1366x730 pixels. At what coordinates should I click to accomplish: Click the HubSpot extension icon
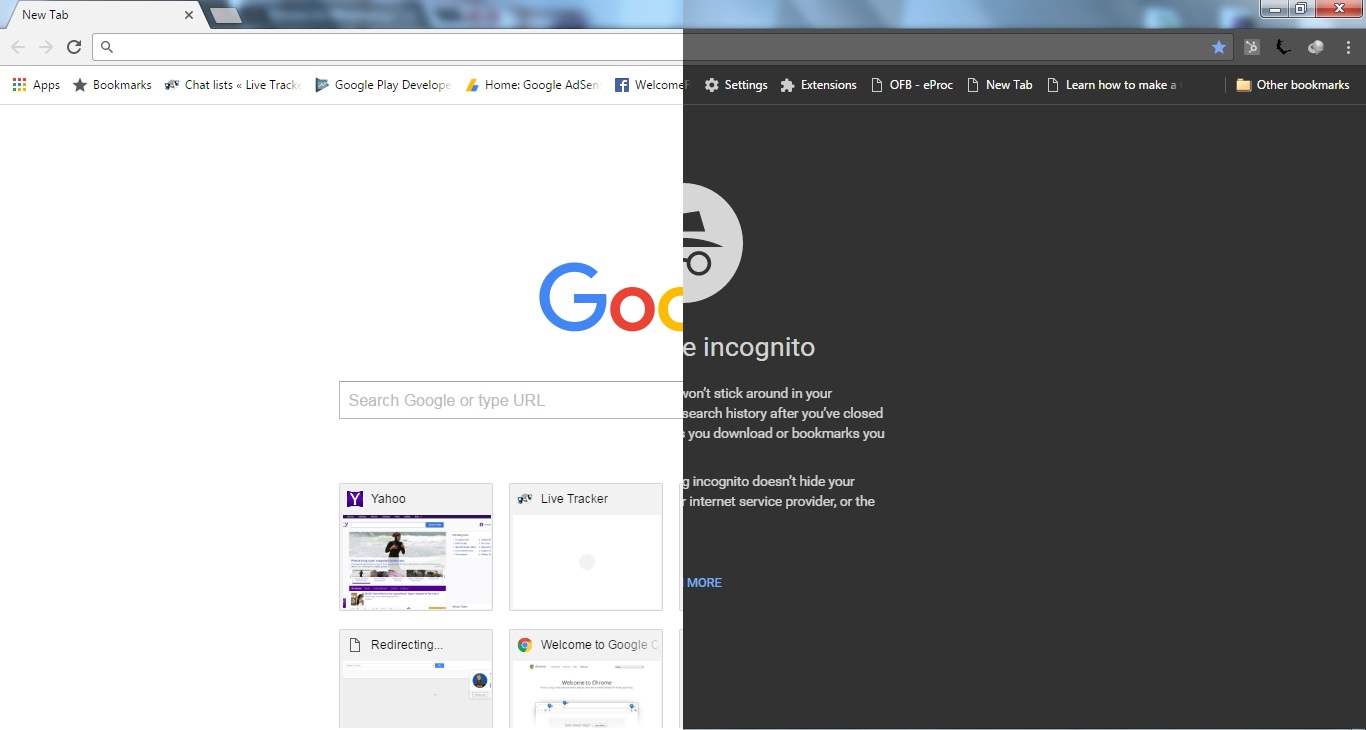pyautogui.click(x=1252, y=47)
